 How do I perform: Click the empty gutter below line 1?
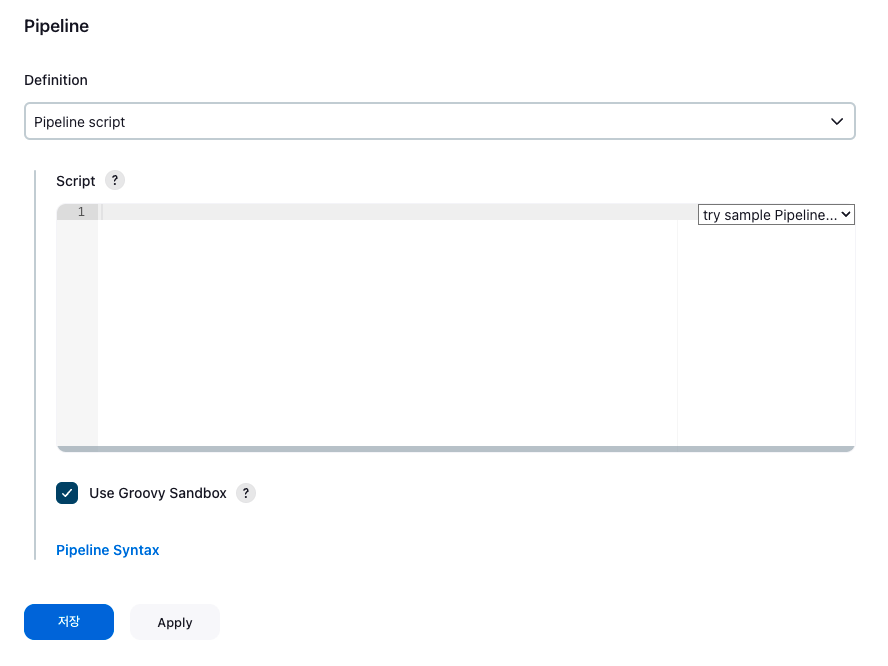77,332
